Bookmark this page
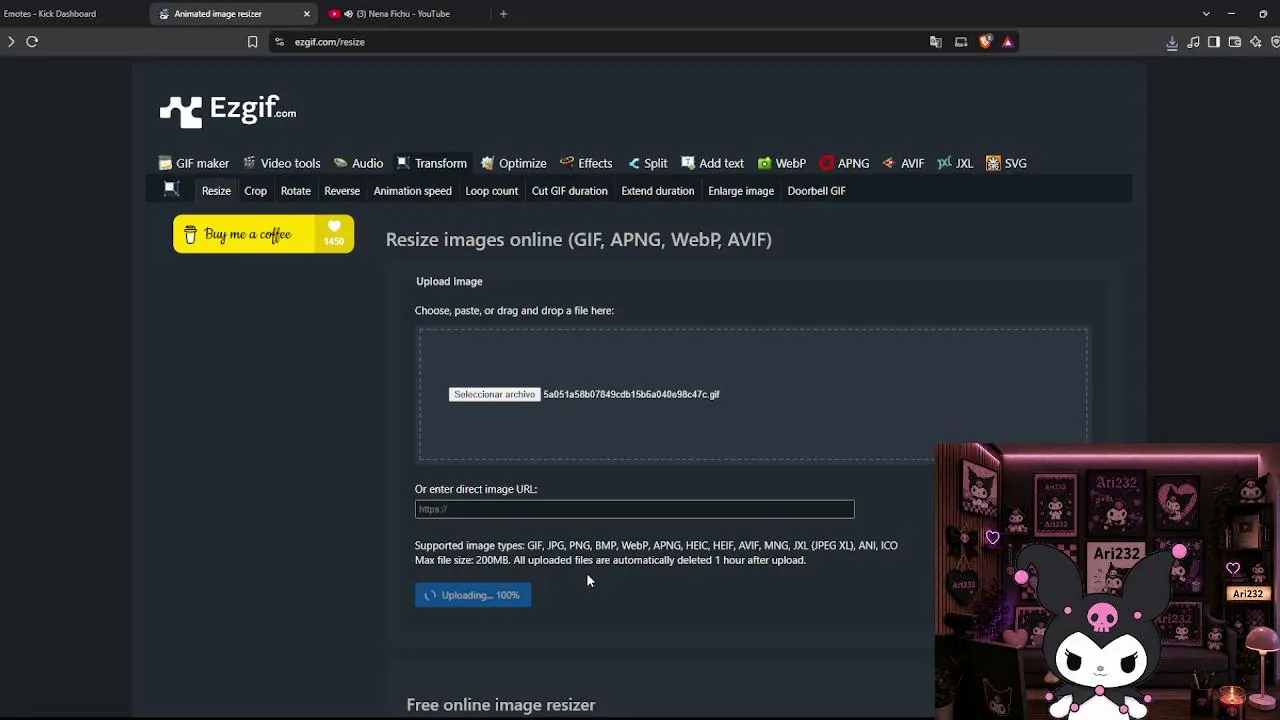 [252, 42]
